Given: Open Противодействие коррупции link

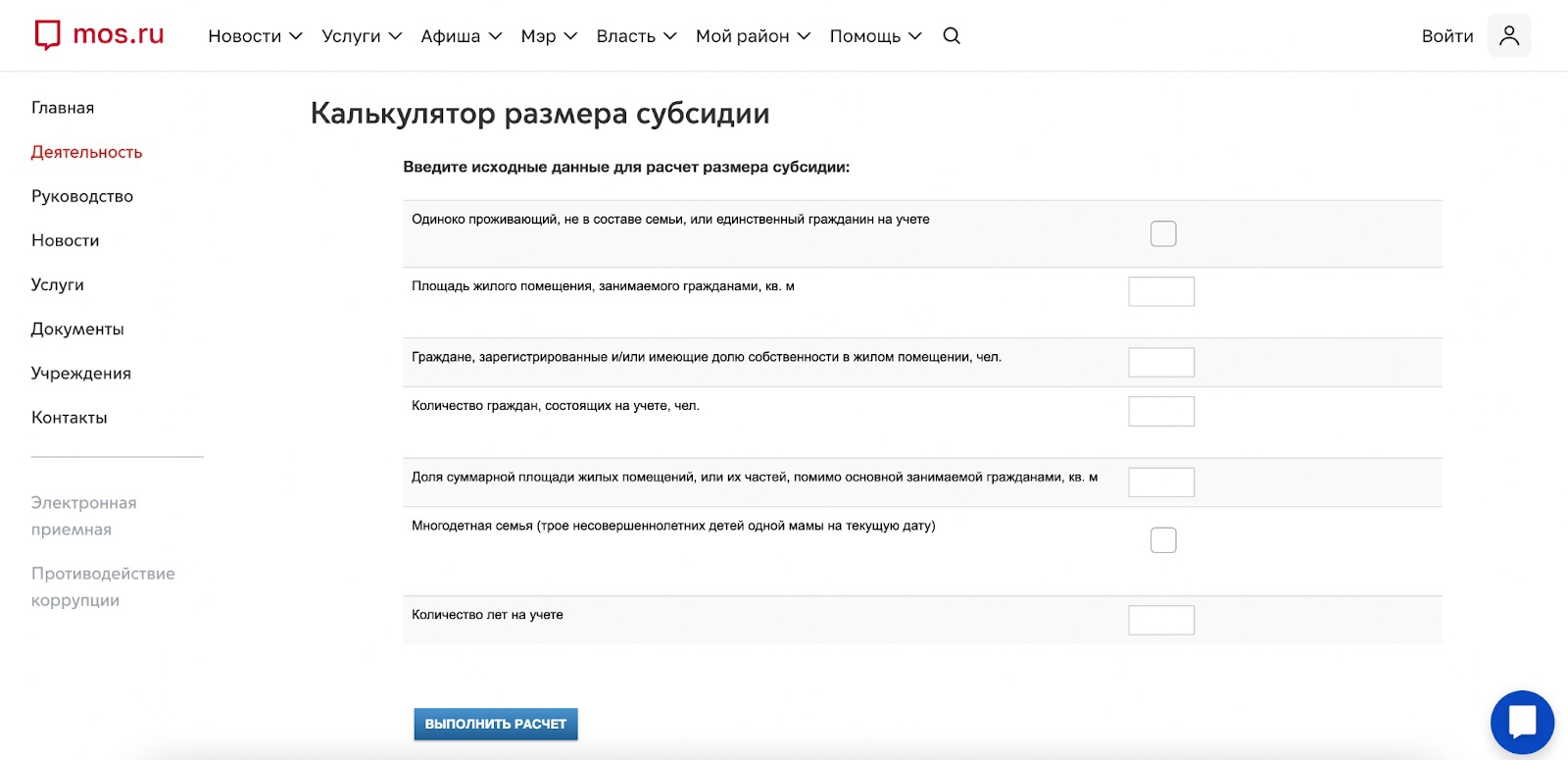Looking at the screenshot, I should tap(103, 586).
